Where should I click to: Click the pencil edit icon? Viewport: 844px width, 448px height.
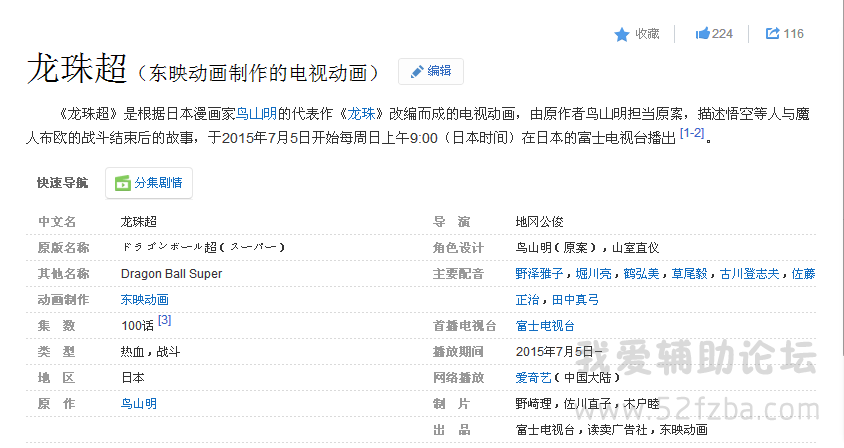417,72
